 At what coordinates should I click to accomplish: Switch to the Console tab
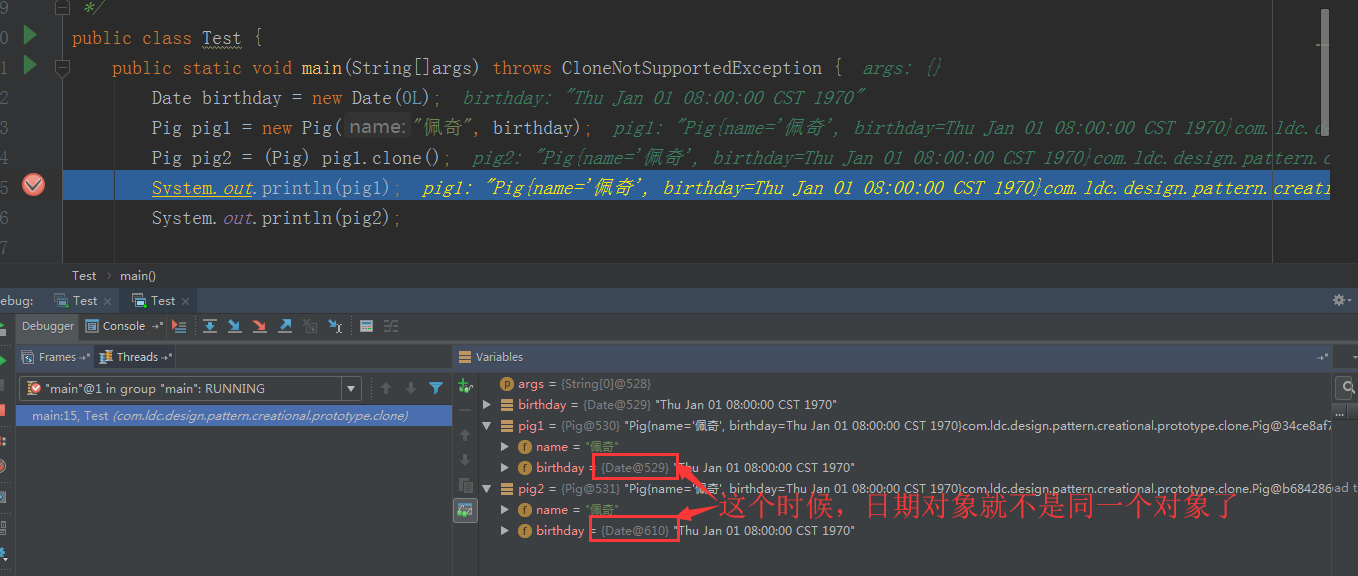click(125, 326)
